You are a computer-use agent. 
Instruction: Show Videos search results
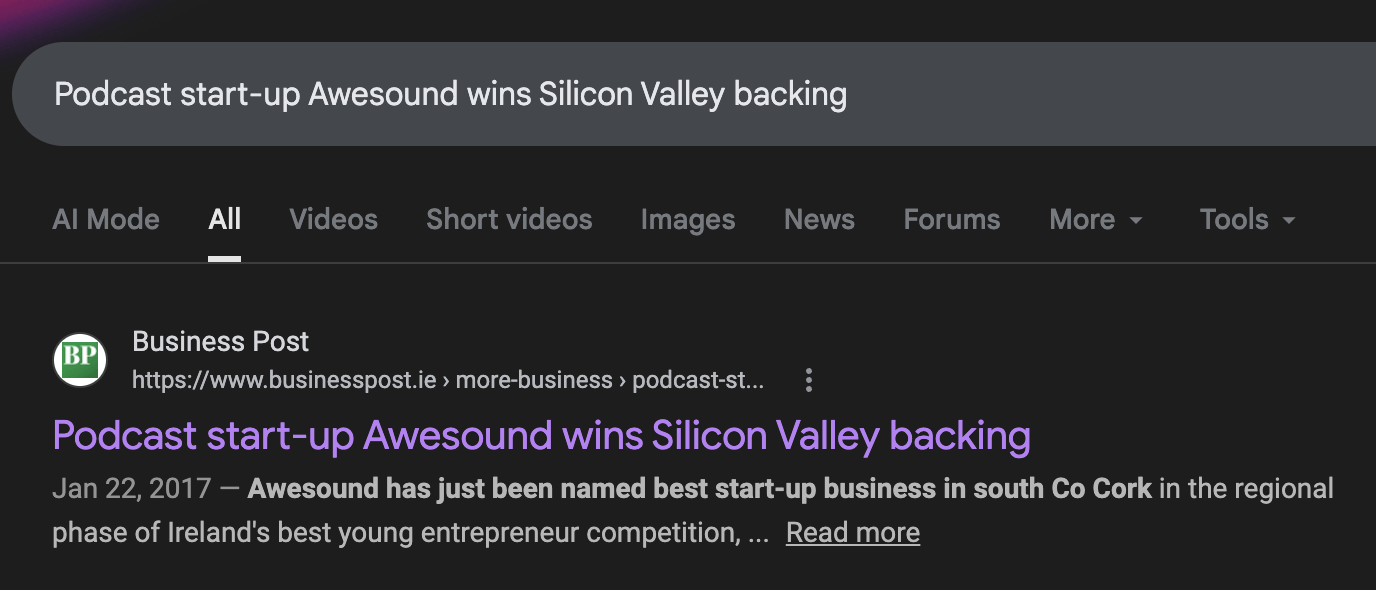pyautogui.click(x=334, y=220)
